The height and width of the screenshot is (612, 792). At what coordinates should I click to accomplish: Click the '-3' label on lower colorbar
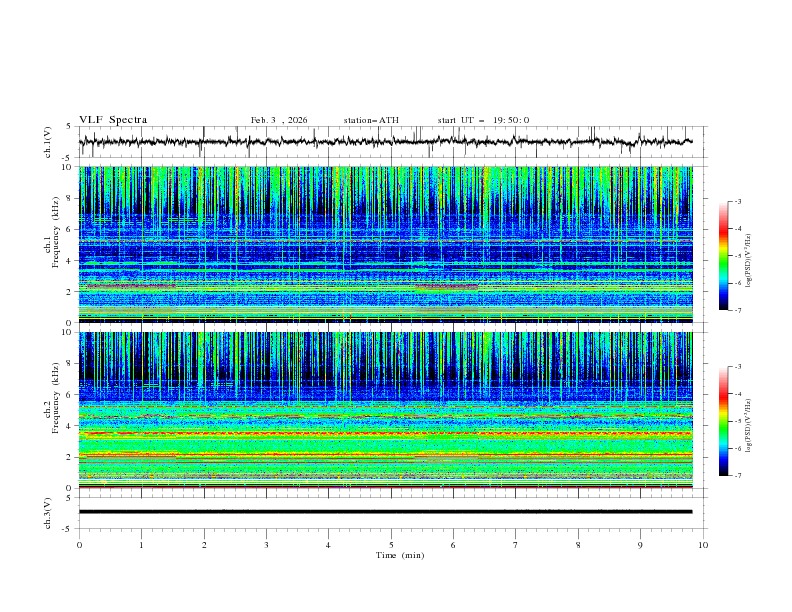click(738, 367)
